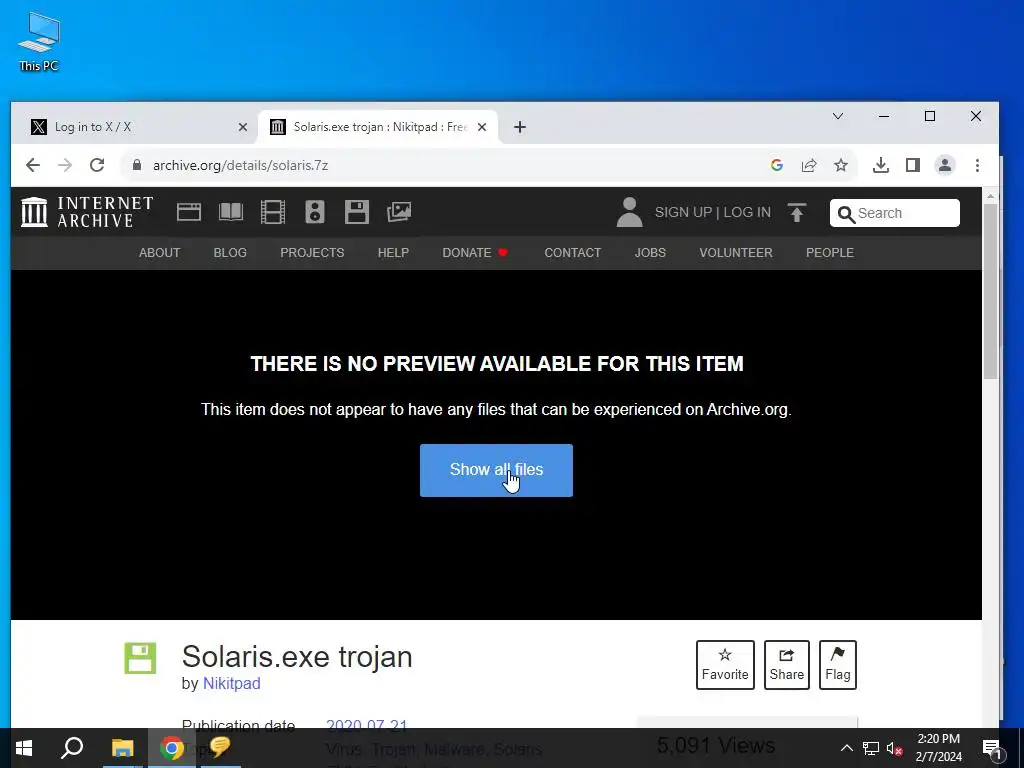The width and height of the screenshot is (1024, 768).
Task: Close the Solaris.exe trojan tab
Action: 482,127
